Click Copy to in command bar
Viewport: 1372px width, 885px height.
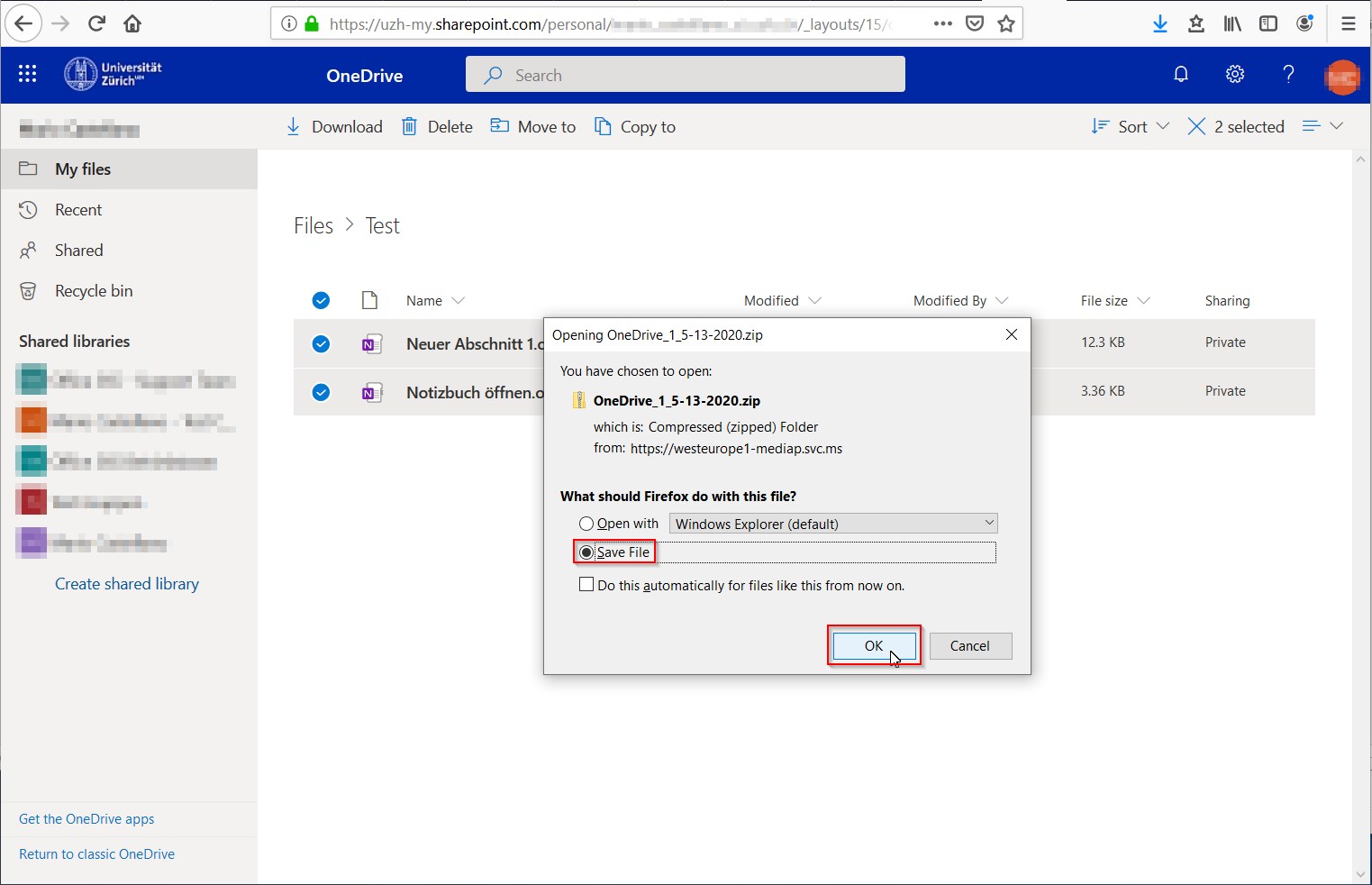point(635,126)
